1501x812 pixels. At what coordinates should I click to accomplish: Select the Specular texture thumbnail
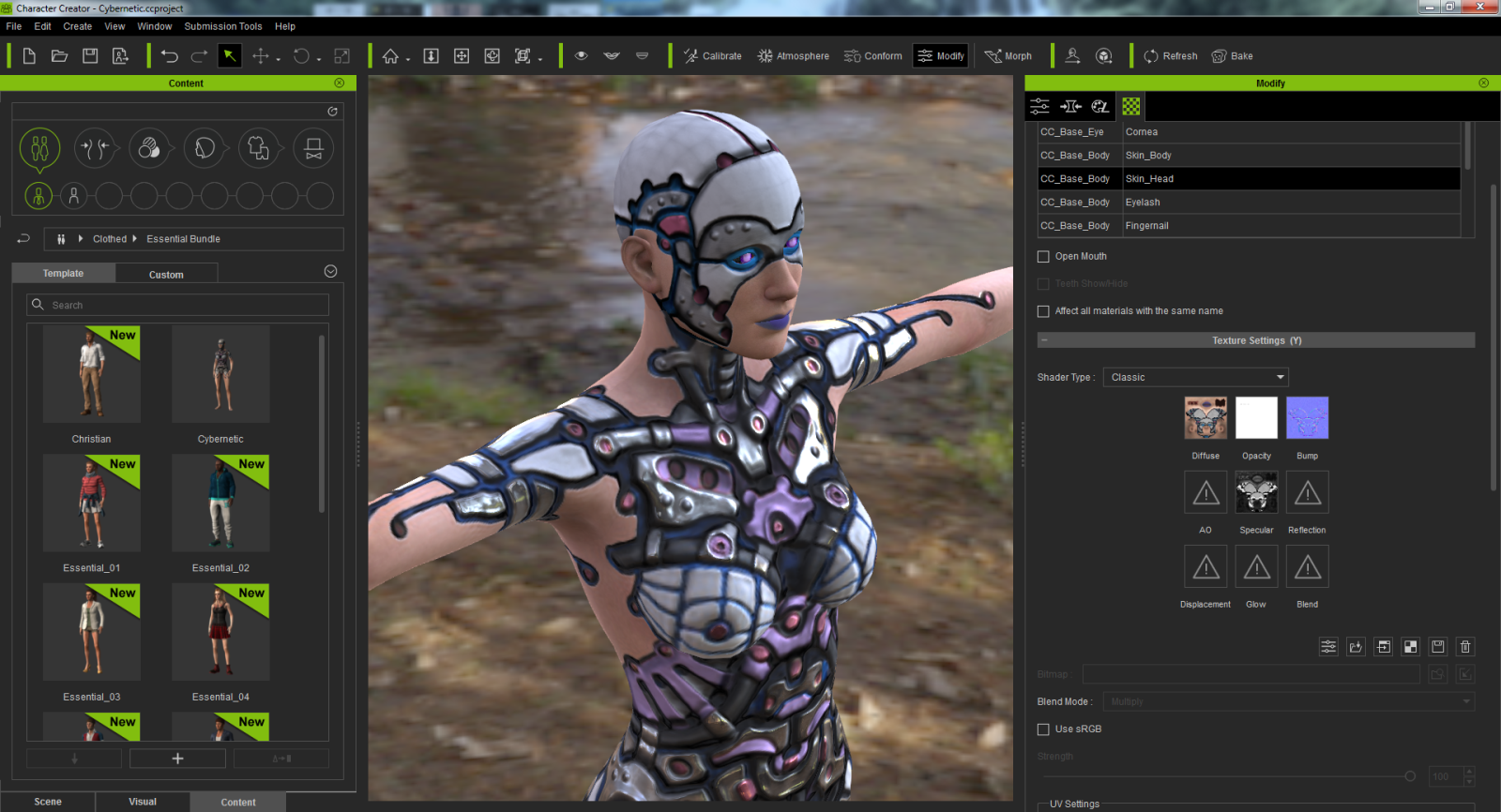[1256, 492]
